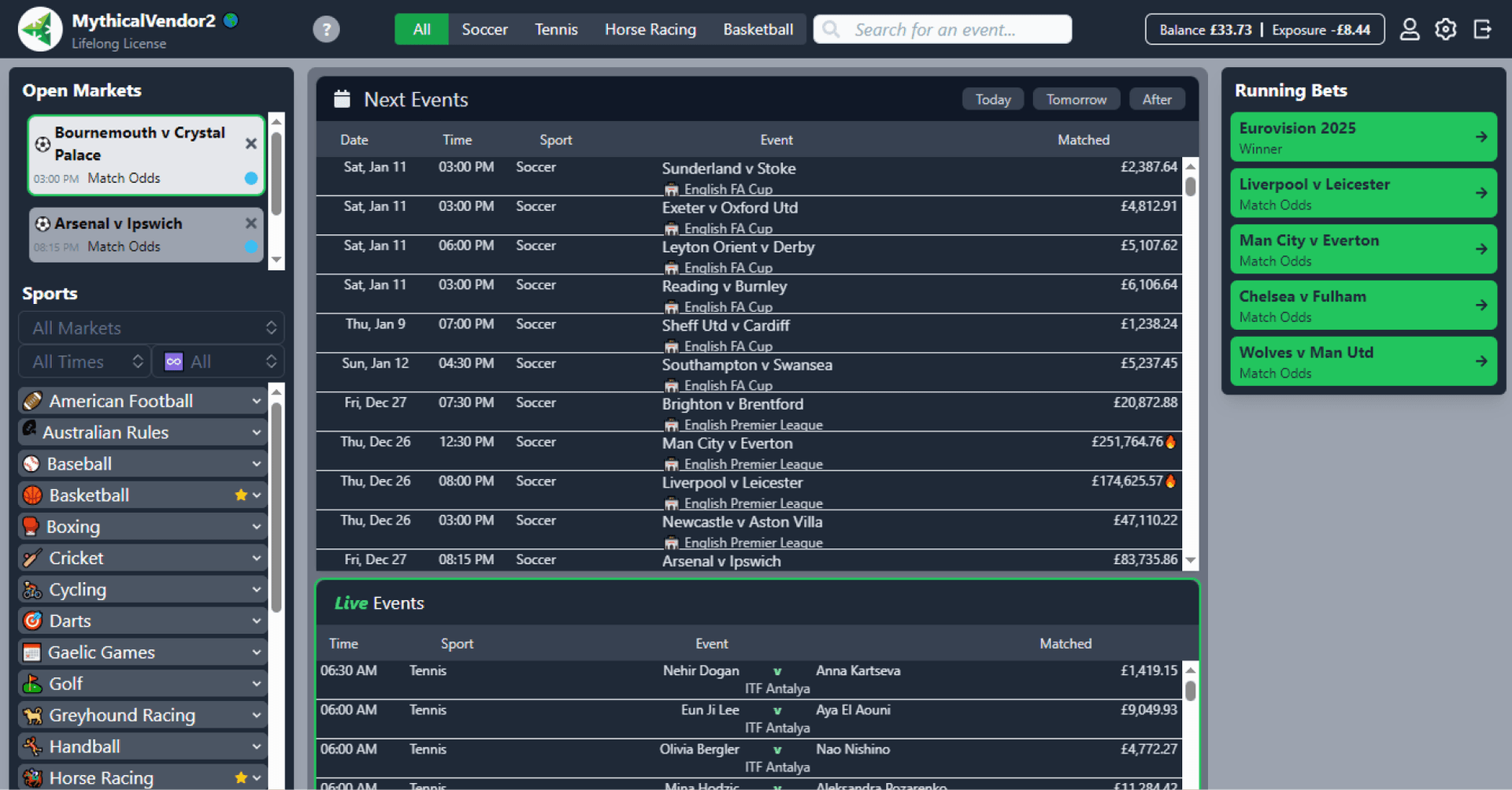This screenshot has width=1512, height=790.
Task: Click the help question mark icon
Action: point(326,30)
